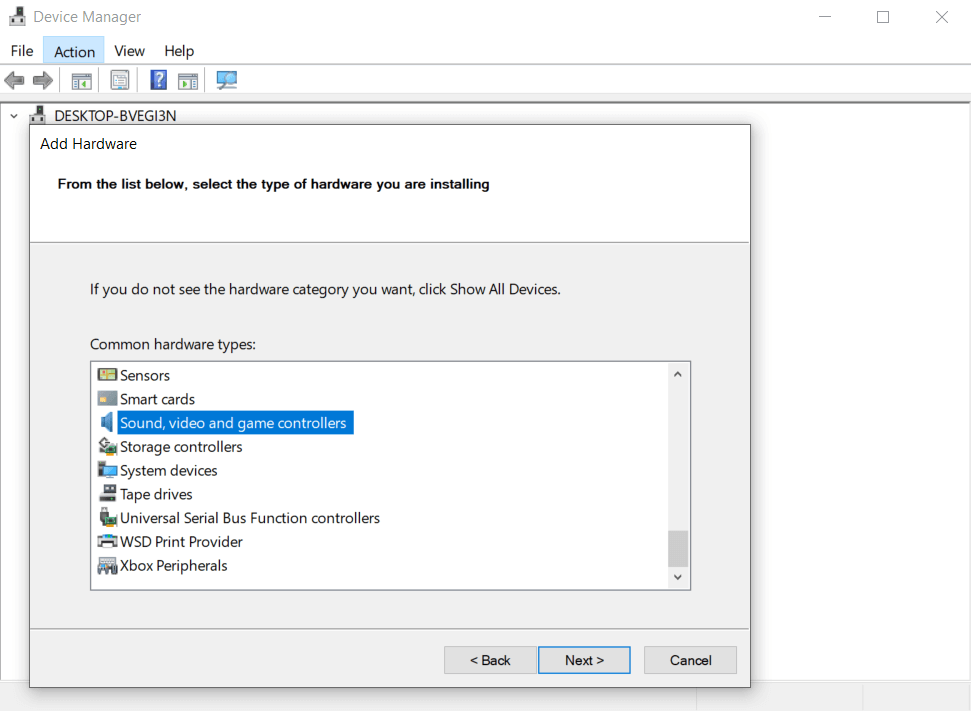Click the Back arrow toolbar icon

pyautogui.click(x=14, y=81)
